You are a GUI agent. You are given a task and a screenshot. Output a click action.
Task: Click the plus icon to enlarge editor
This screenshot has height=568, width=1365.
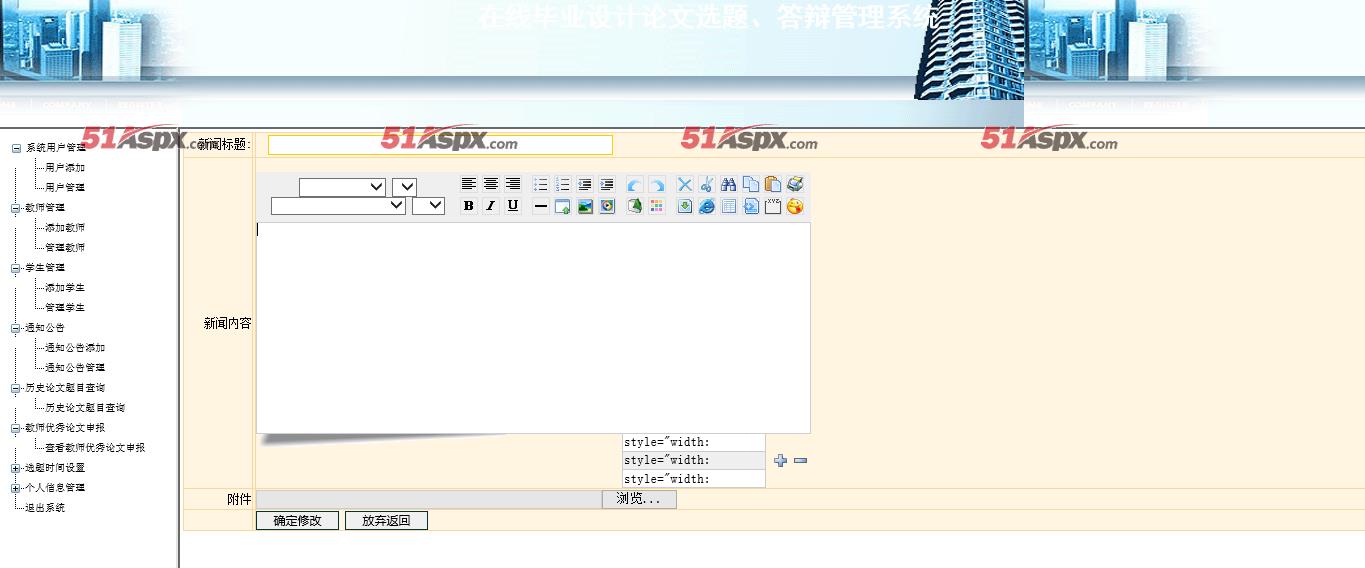coord(780,460)
